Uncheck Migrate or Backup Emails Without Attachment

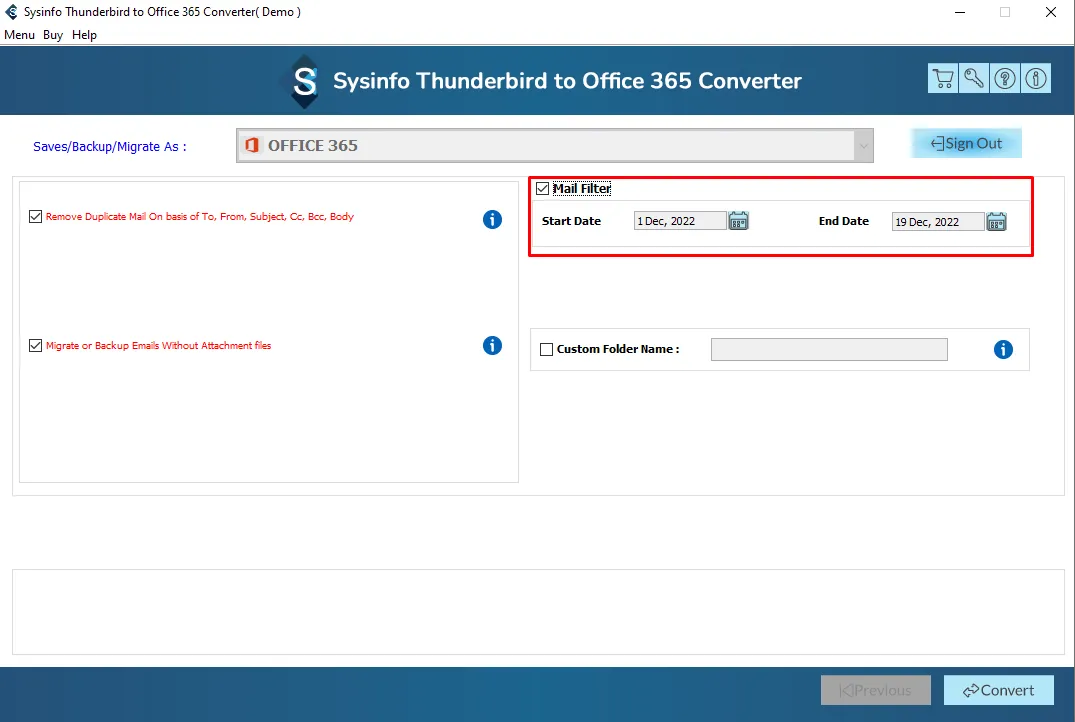36,346
